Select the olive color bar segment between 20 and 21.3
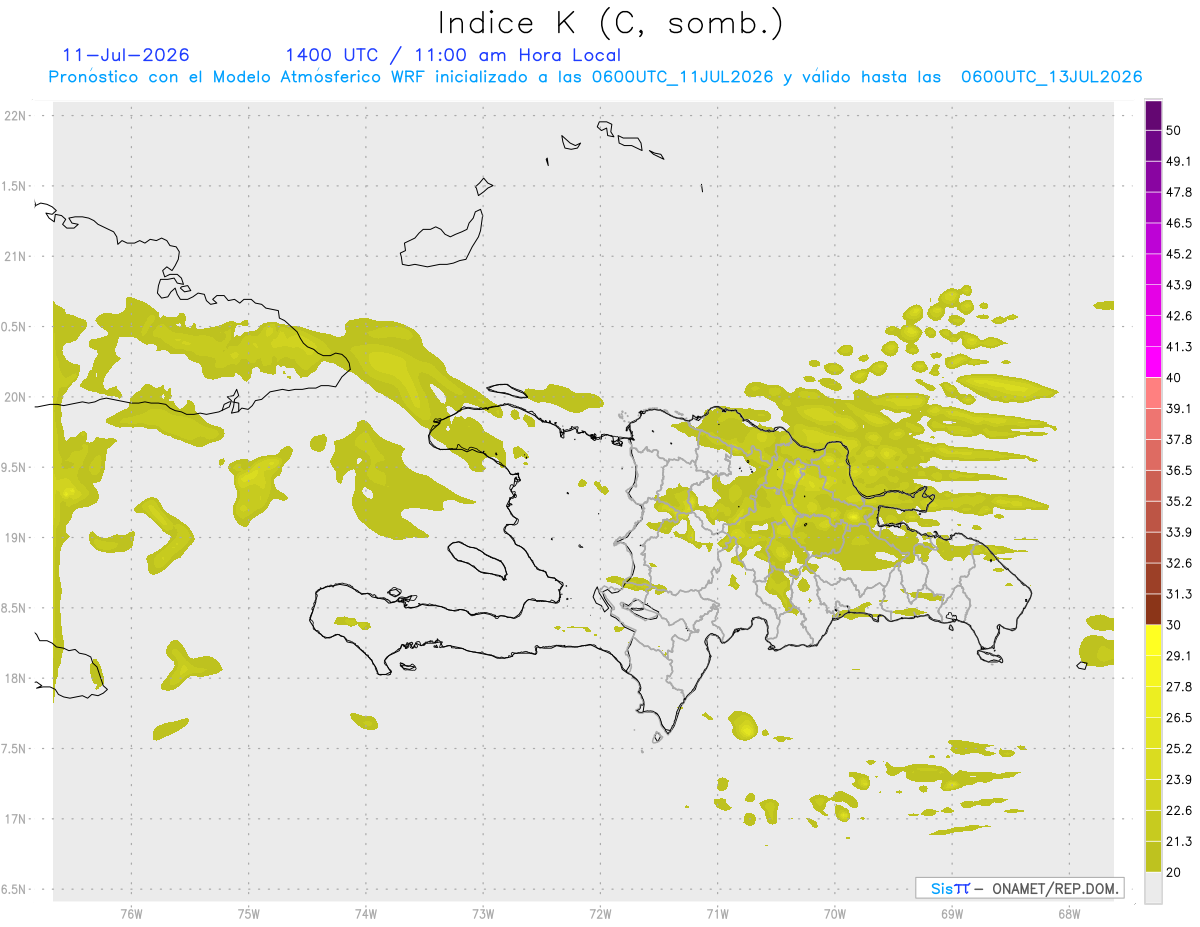Screen dimensions: 1200x927 (1154, 856)
